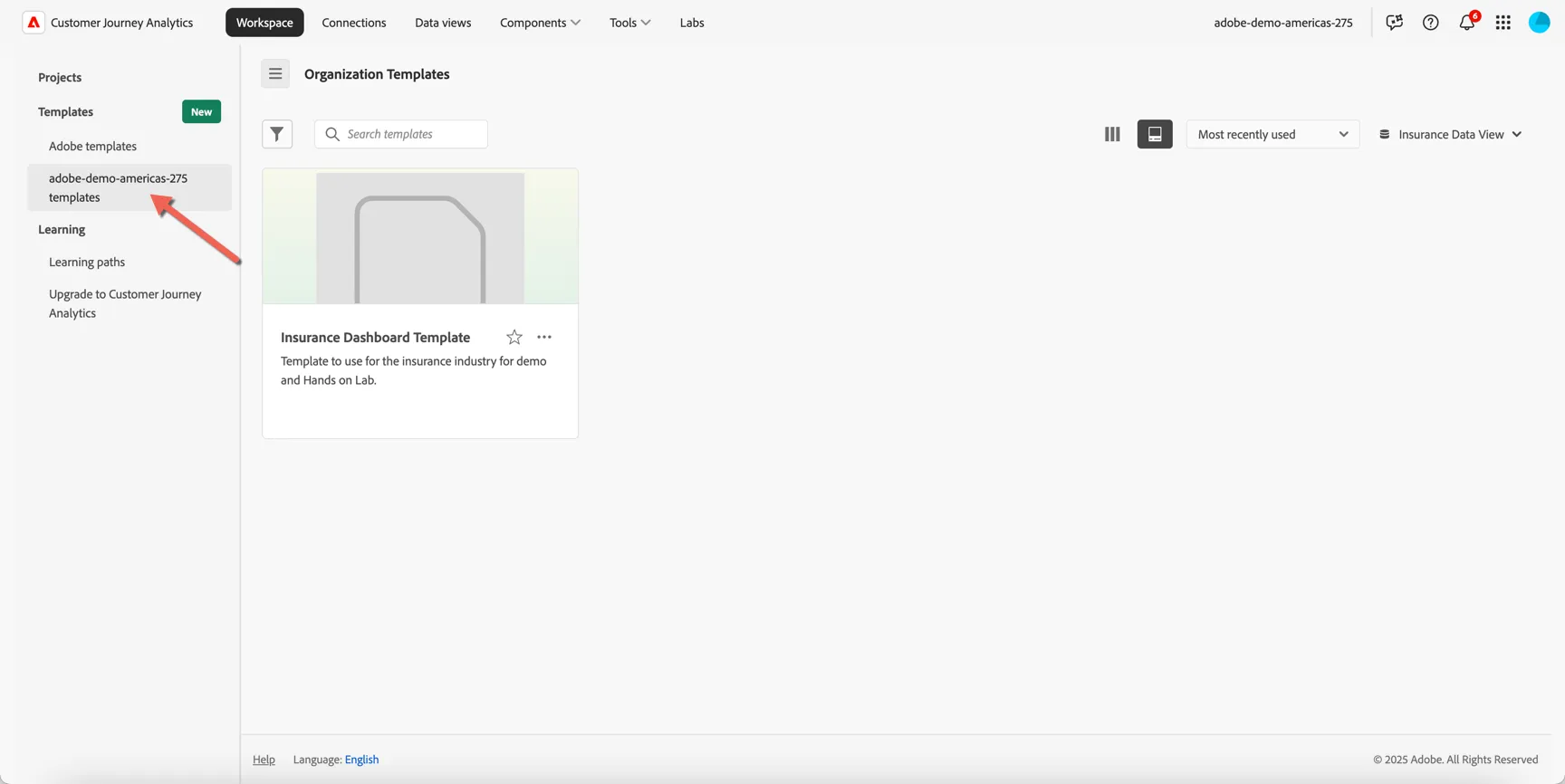Image resolution: width=1565 pixels, height=784 pixels.
Task: Expand the Tools menu
Action: coord(630,23)
